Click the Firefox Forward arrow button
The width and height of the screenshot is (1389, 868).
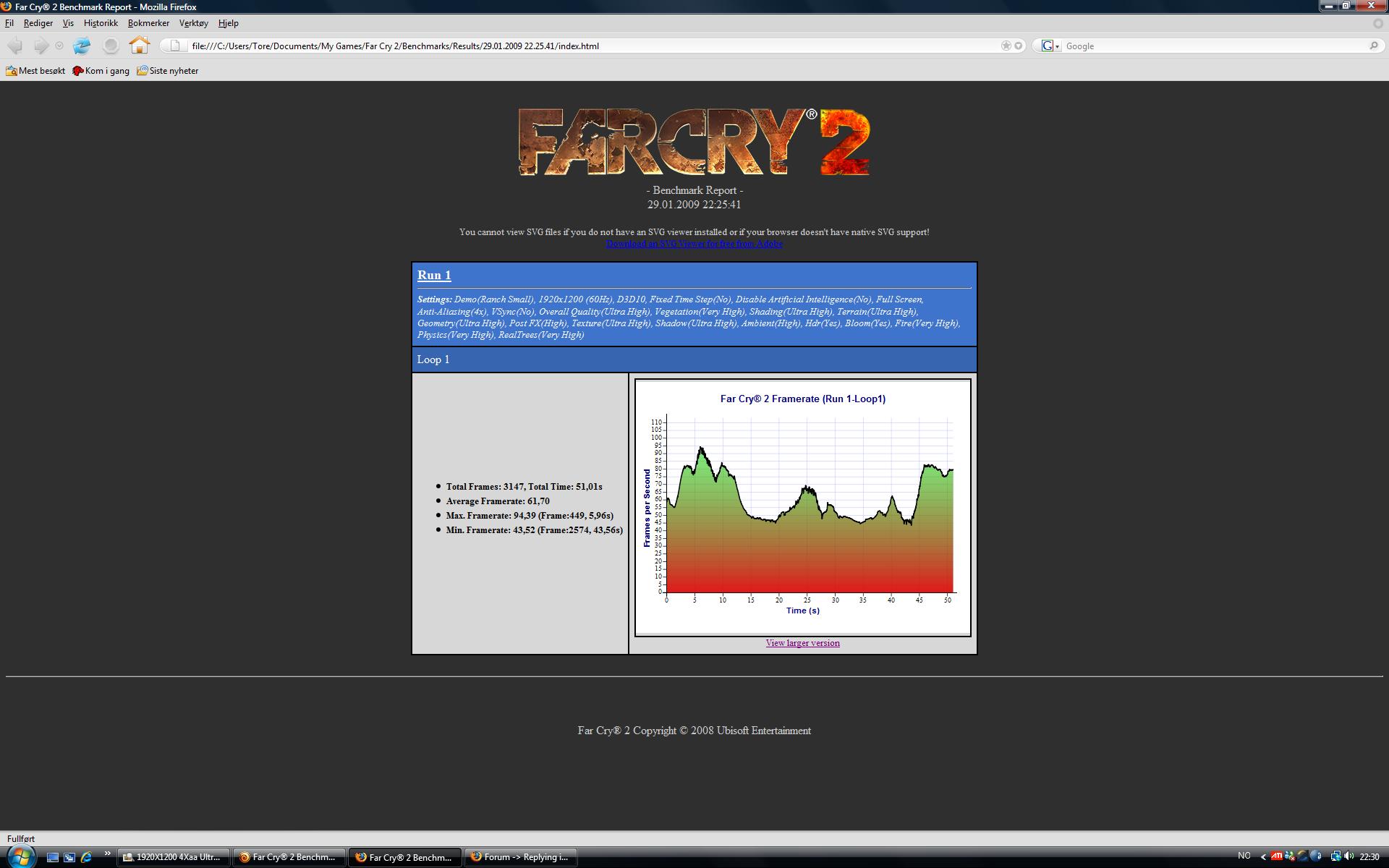coord(41,46)
